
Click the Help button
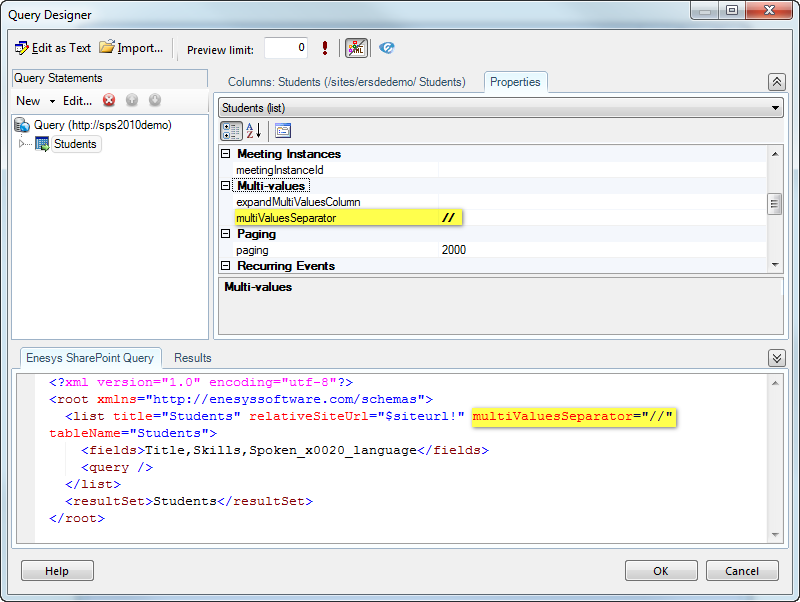57,571
